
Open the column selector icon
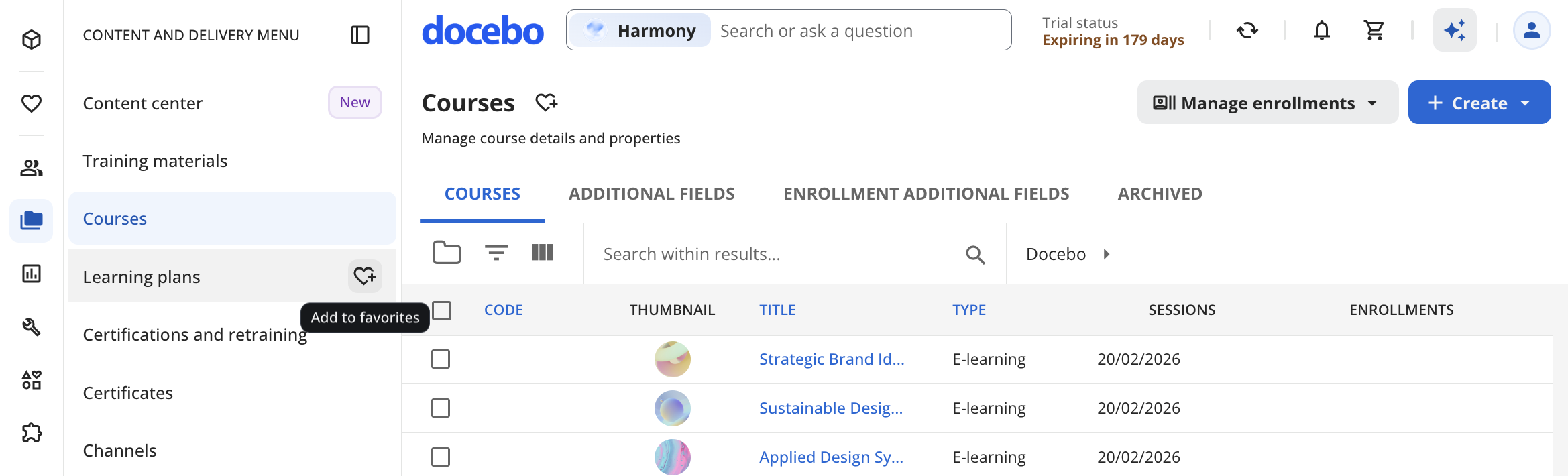[x=542, y=253]
